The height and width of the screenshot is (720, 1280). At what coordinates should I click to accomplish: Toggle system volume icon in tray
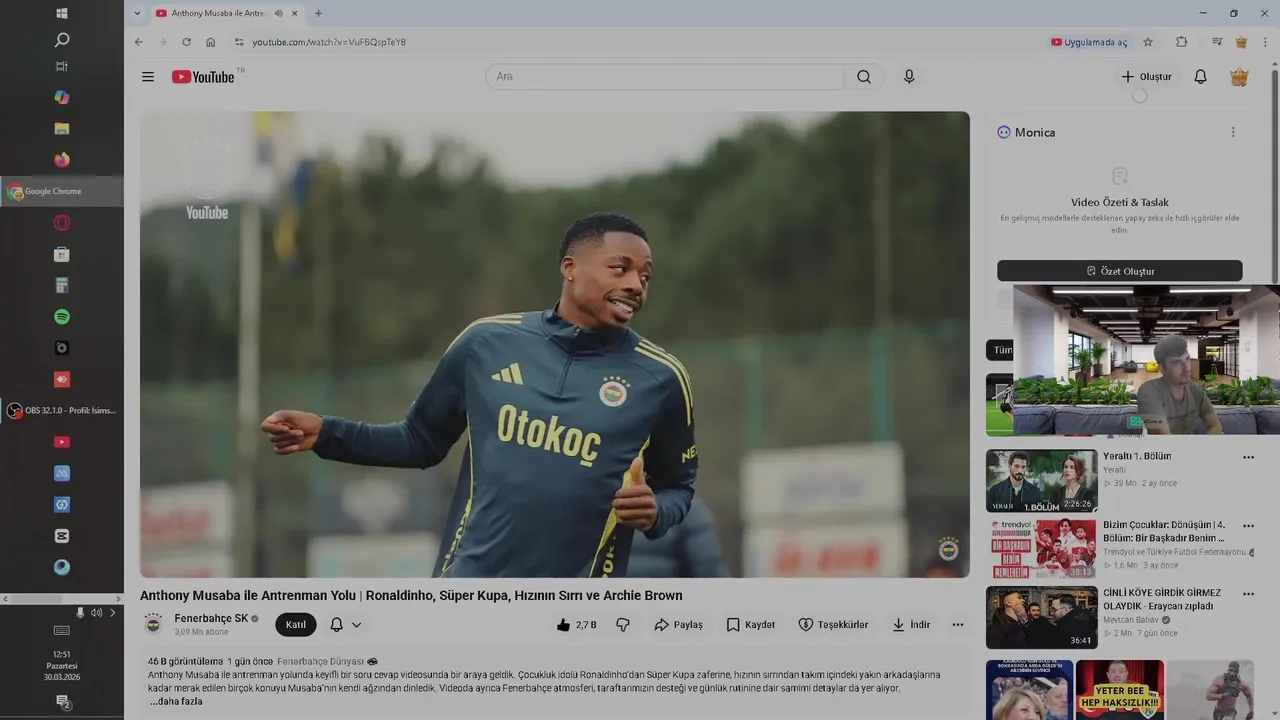coord(96,612)
